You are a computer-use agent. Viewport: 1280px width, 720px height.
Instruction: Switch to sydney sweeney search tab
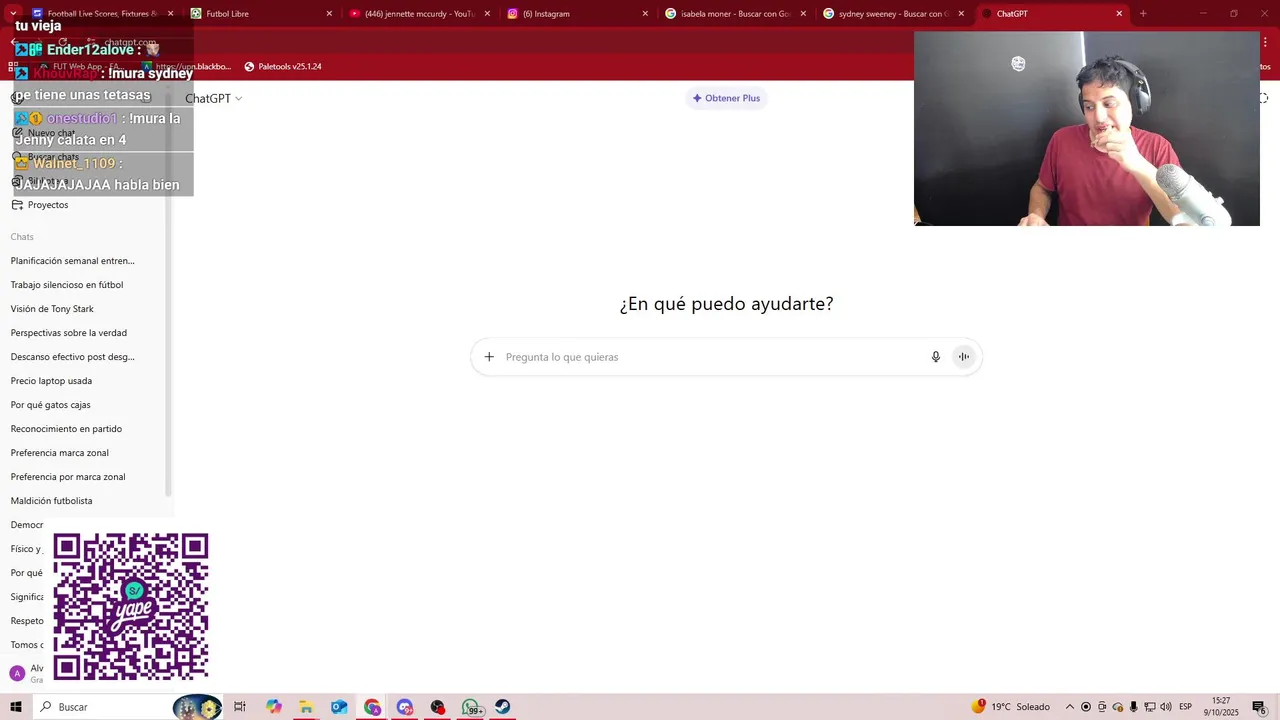tap(892, 14)
